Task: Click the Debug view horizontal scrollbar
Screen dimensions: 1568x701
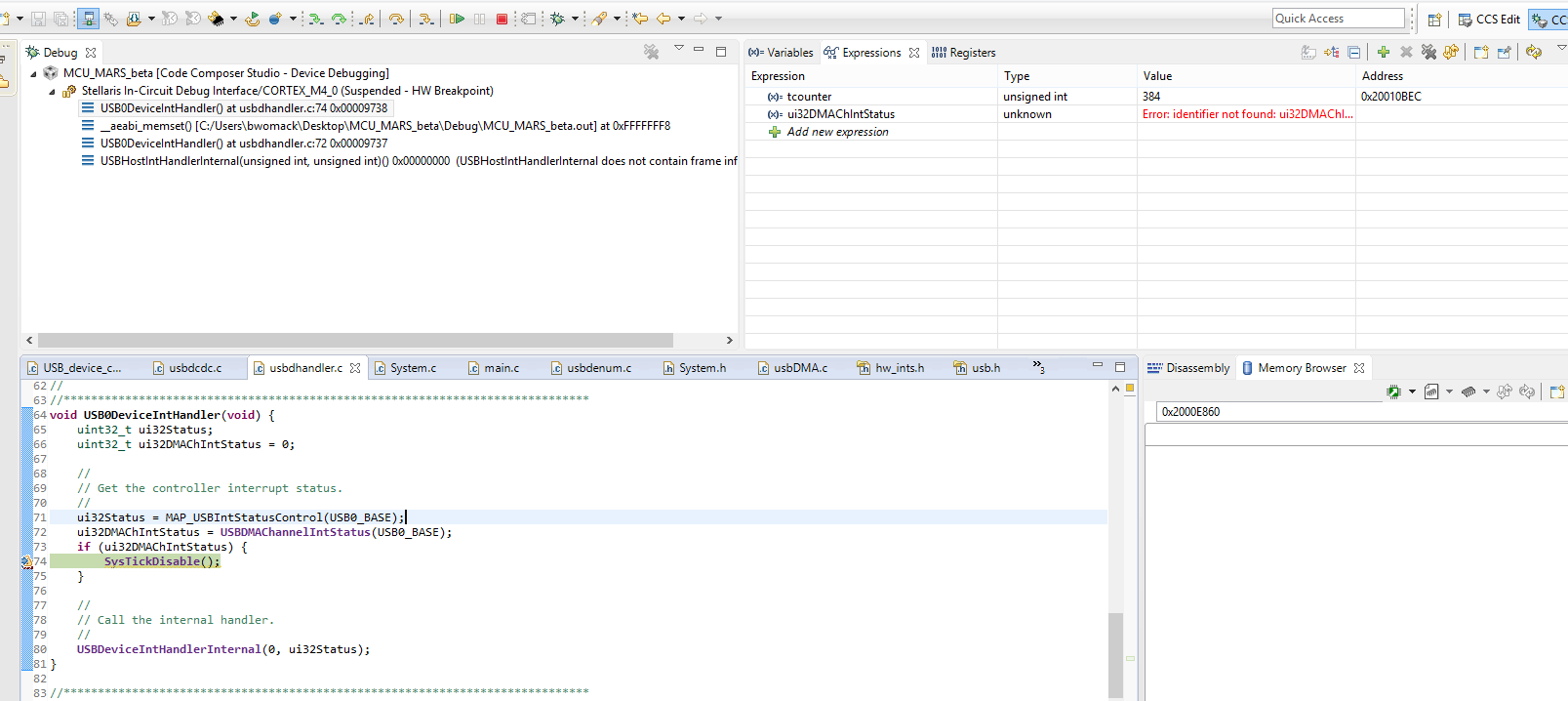Action: point(354,340)
